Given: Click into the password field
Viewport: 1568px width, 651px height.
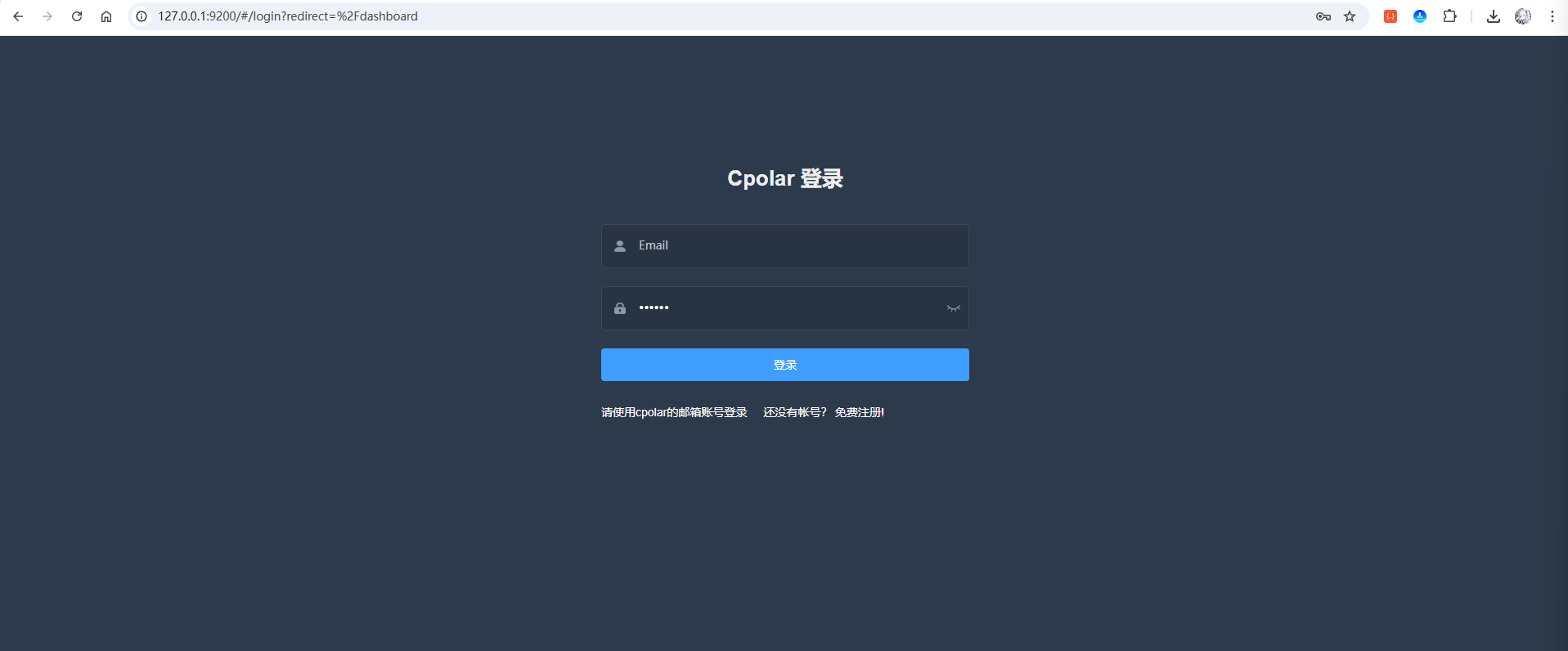Looking at the screenshot, I should (x=785, y=308).
